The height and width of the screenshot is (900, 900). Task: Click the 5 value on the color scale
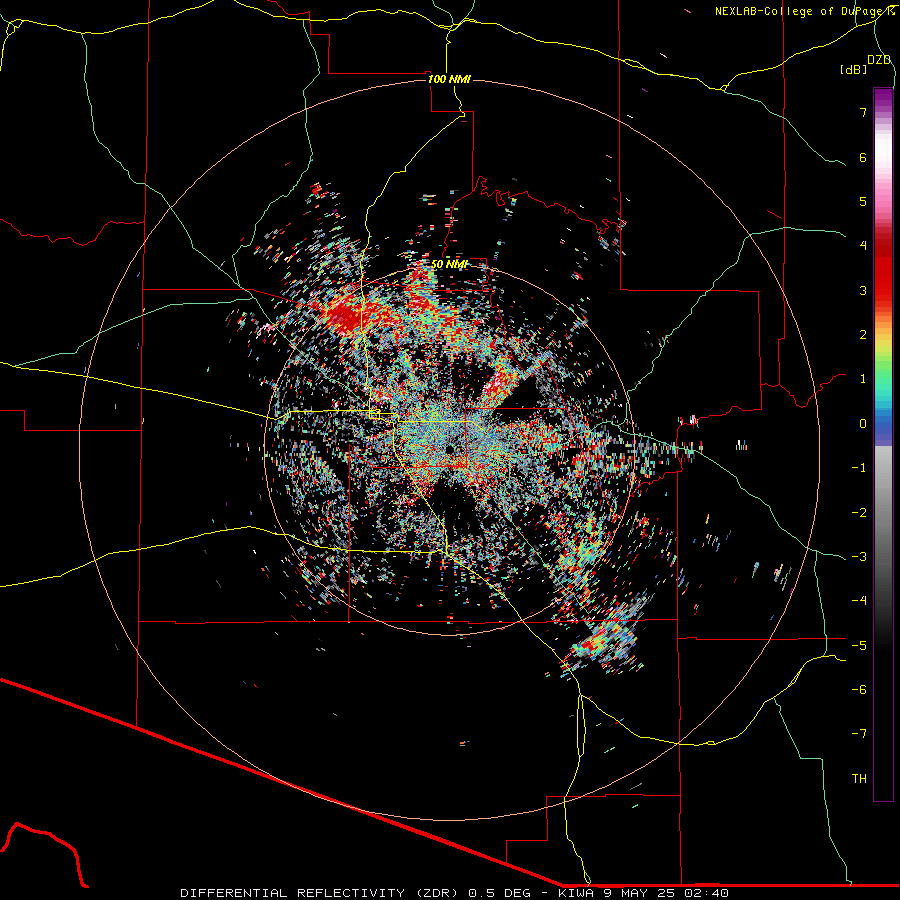(x=863, y=201)
